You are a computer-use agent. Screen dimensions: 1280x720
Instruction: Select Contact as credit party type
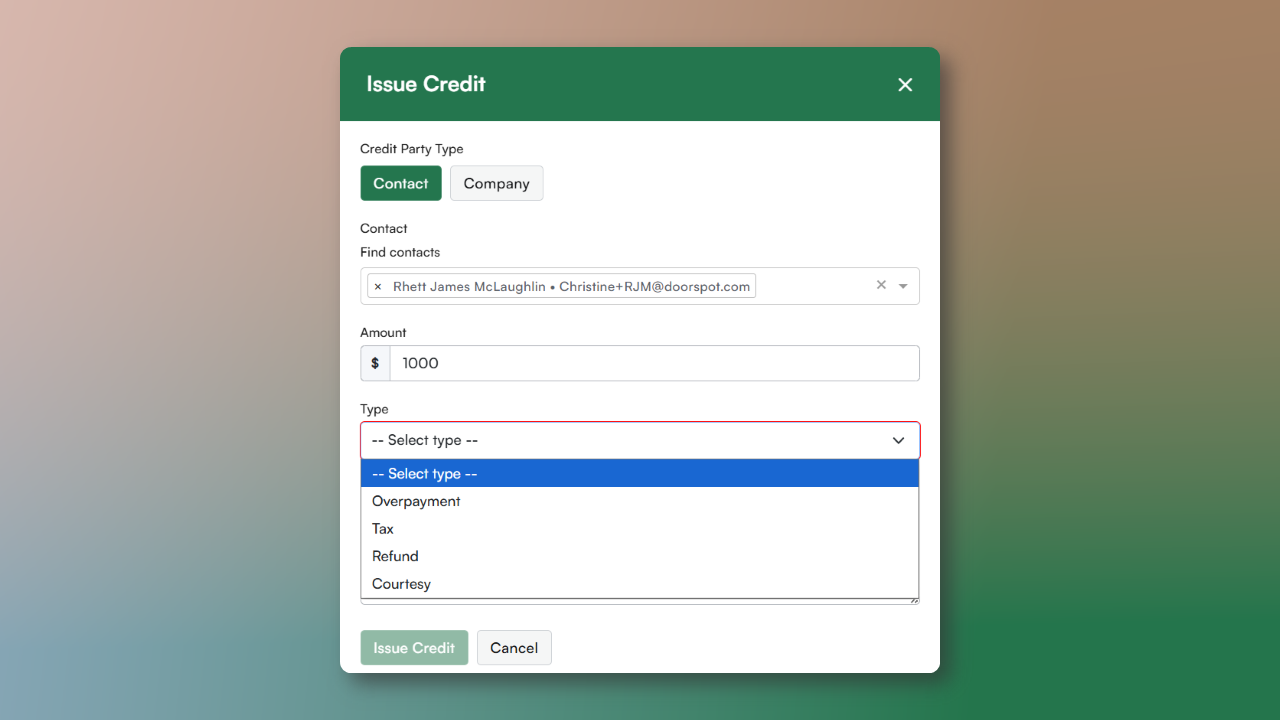tap(401, 183)
